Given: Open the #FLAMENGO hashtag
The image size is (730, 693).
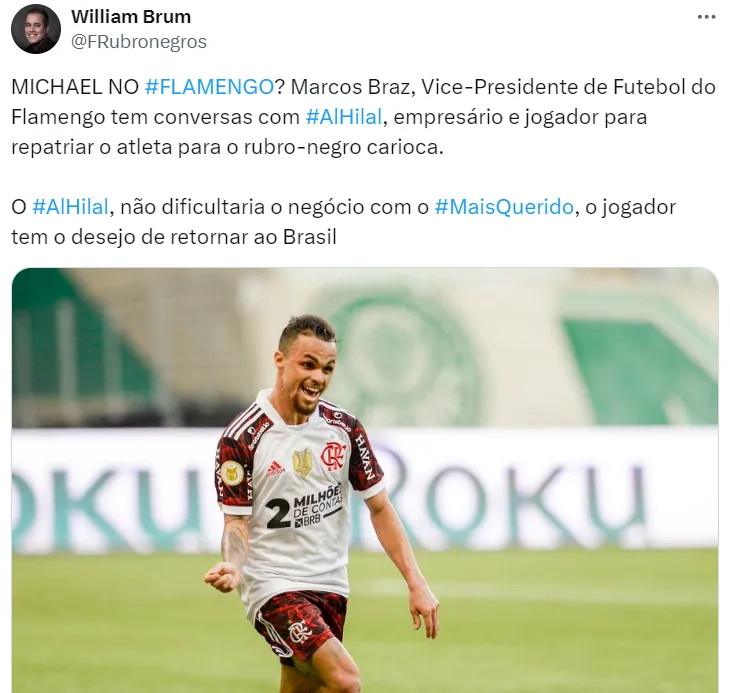Looking at the screenshot, I should click(209, 87).
